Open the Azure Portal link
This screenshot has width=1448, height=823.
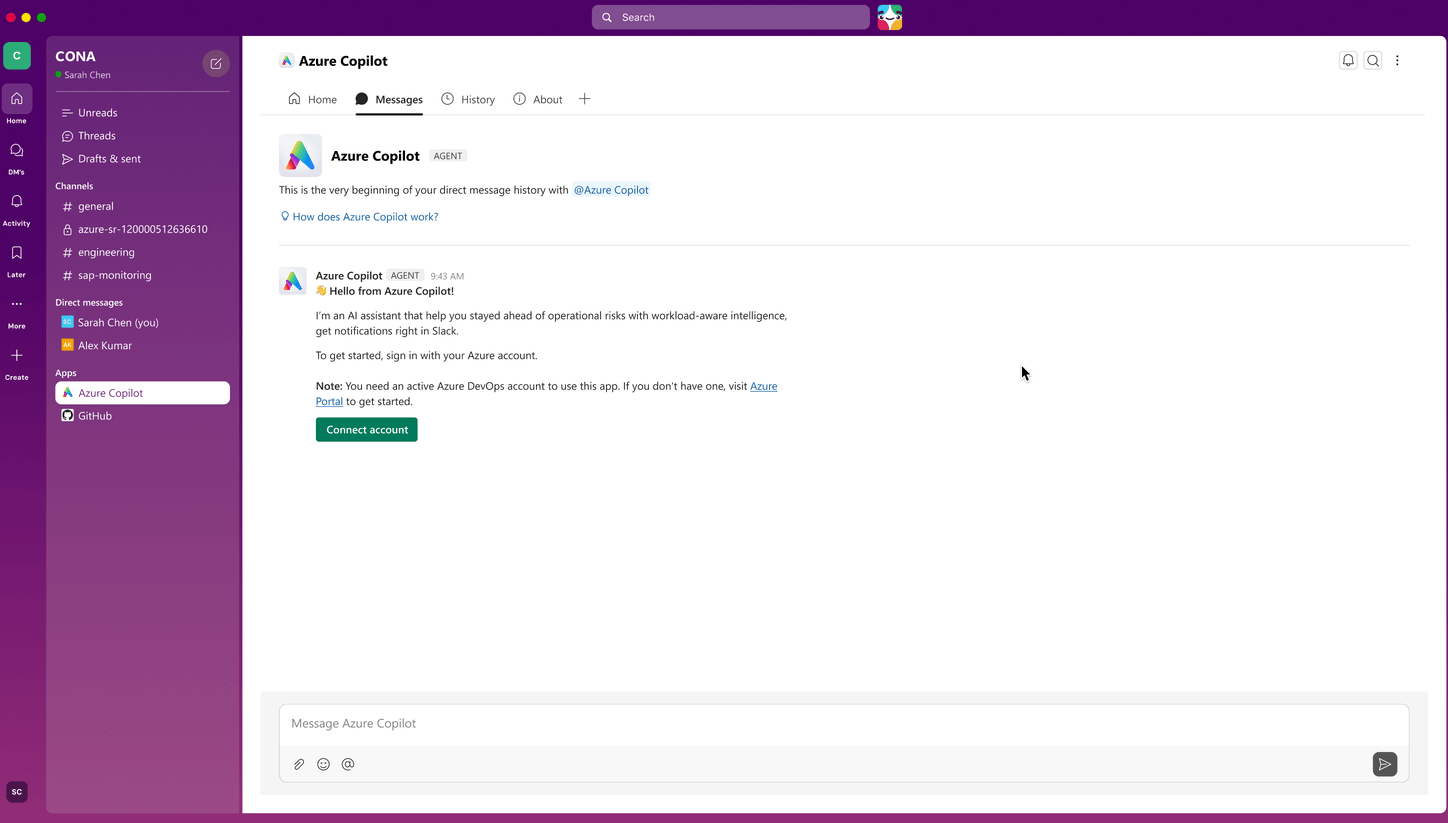546,393
